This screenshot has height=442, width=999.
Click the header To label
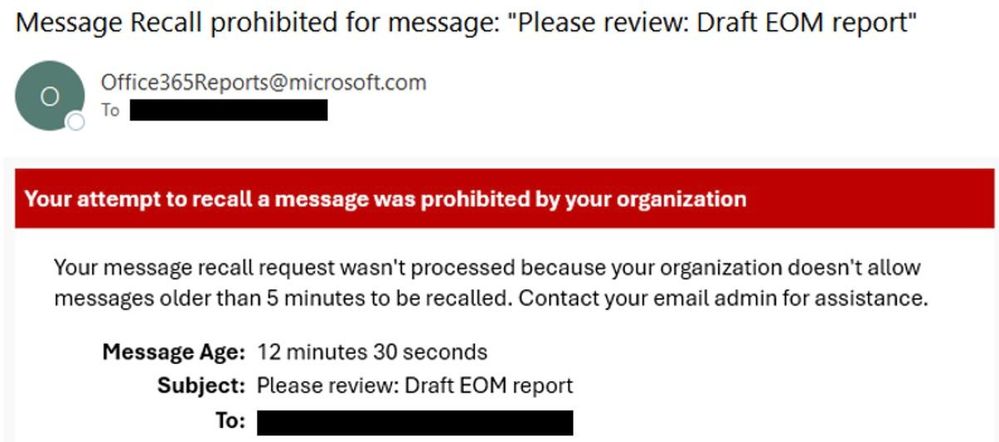pyautogui.click(x=110, y=110)
